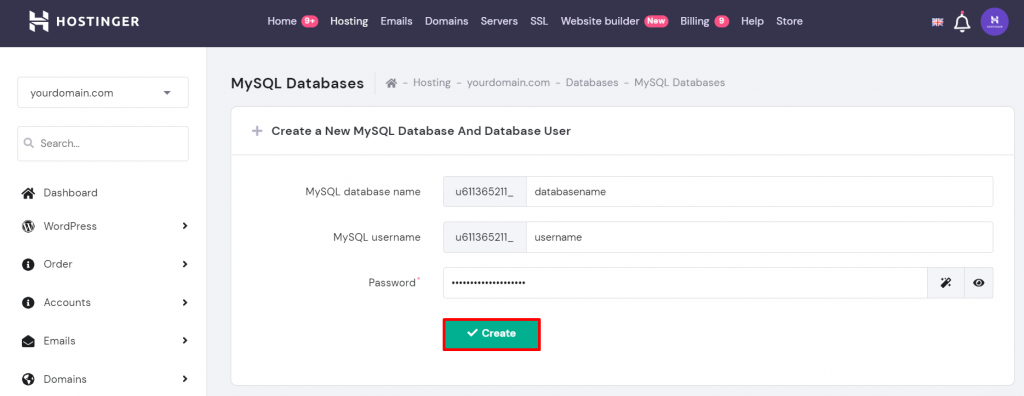Open Domains in the top navigation

coord(447,22)
